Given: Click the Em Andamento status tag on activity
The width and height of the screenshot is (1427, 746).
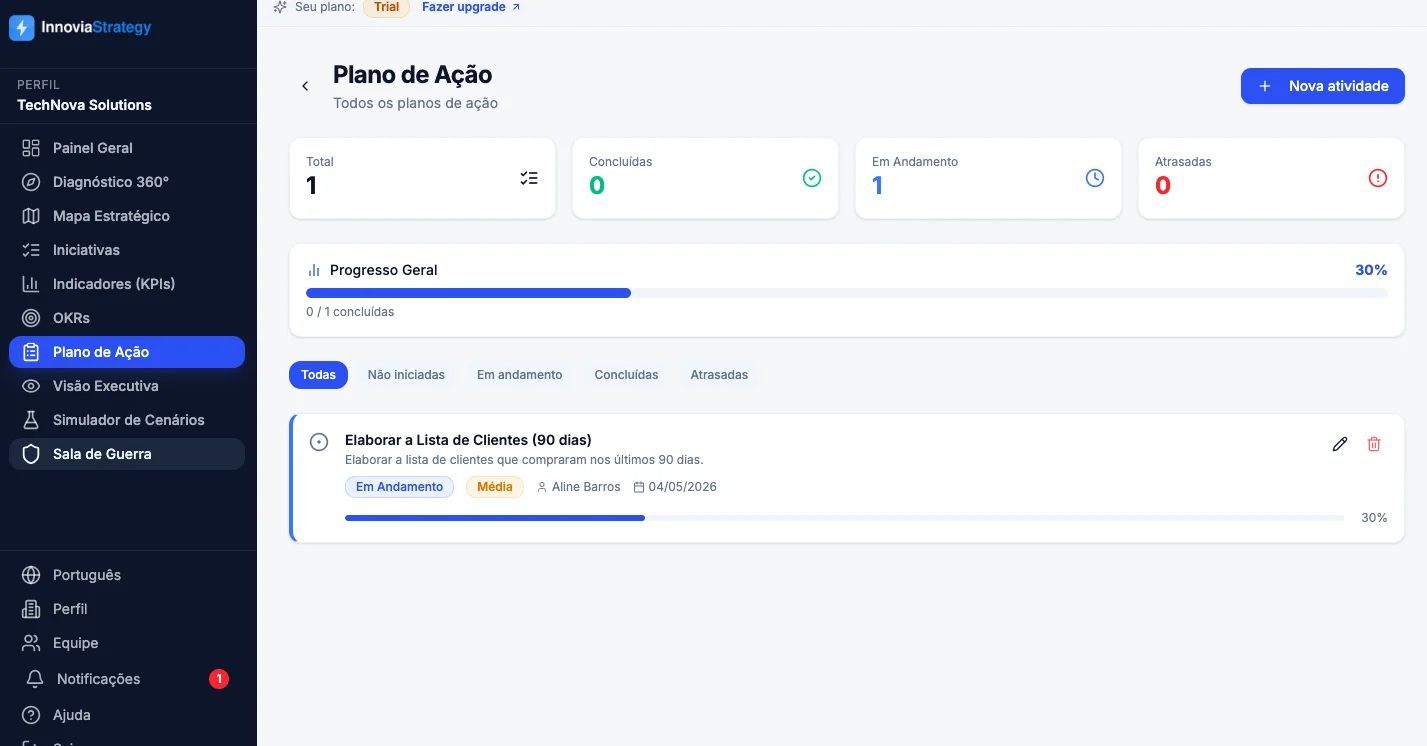Looking at the screenshot, I should [x=399, y=487].
